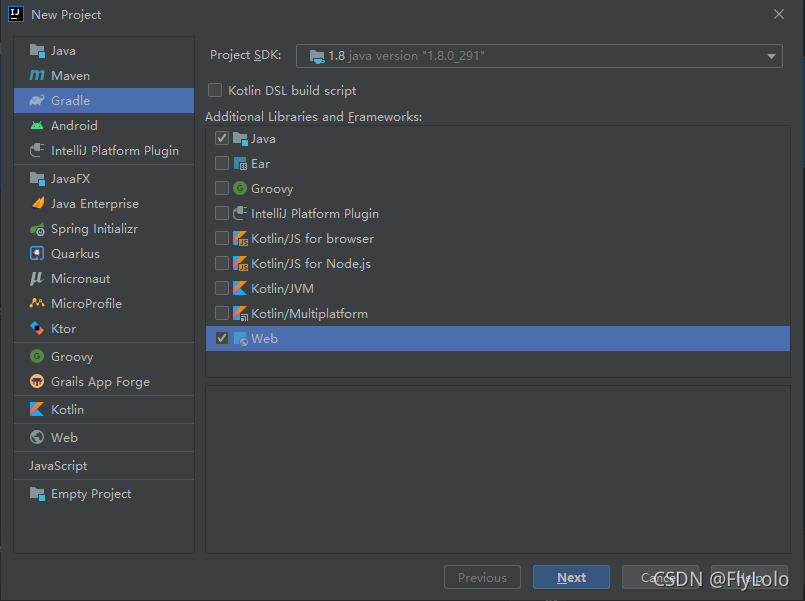Choose the Maven icon in sidebar
Image resolution: width=805 pixels, height=601 pixels.
click(37, 75)
